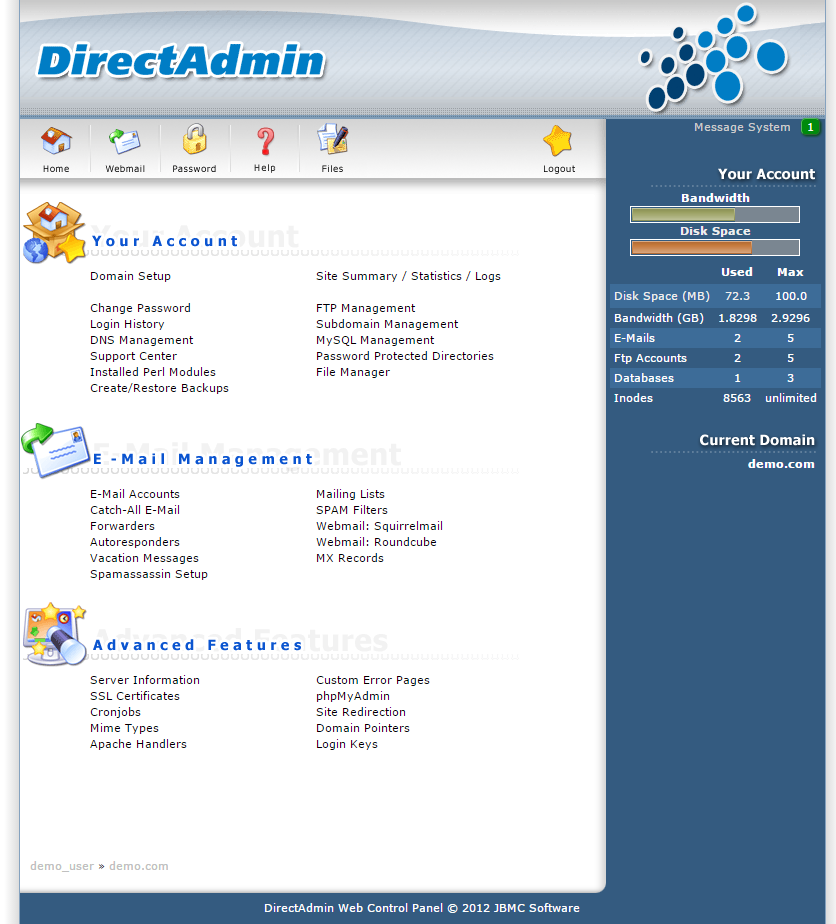This screenshot has width=836, height=924.
Task: Click the Inodes value 8563
Action: (x=737, y=398)
